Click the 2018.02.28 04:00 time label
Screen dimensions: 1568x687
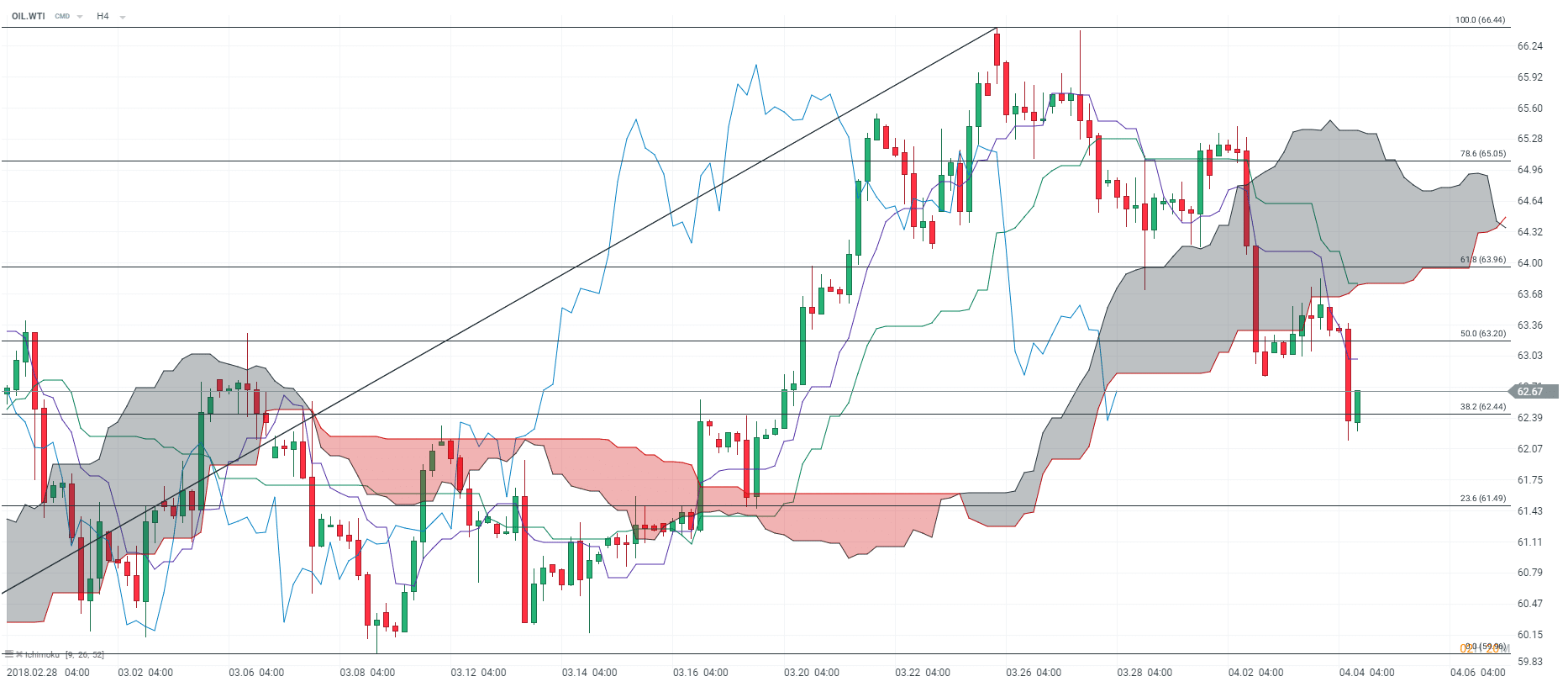[x=48, y=673]
